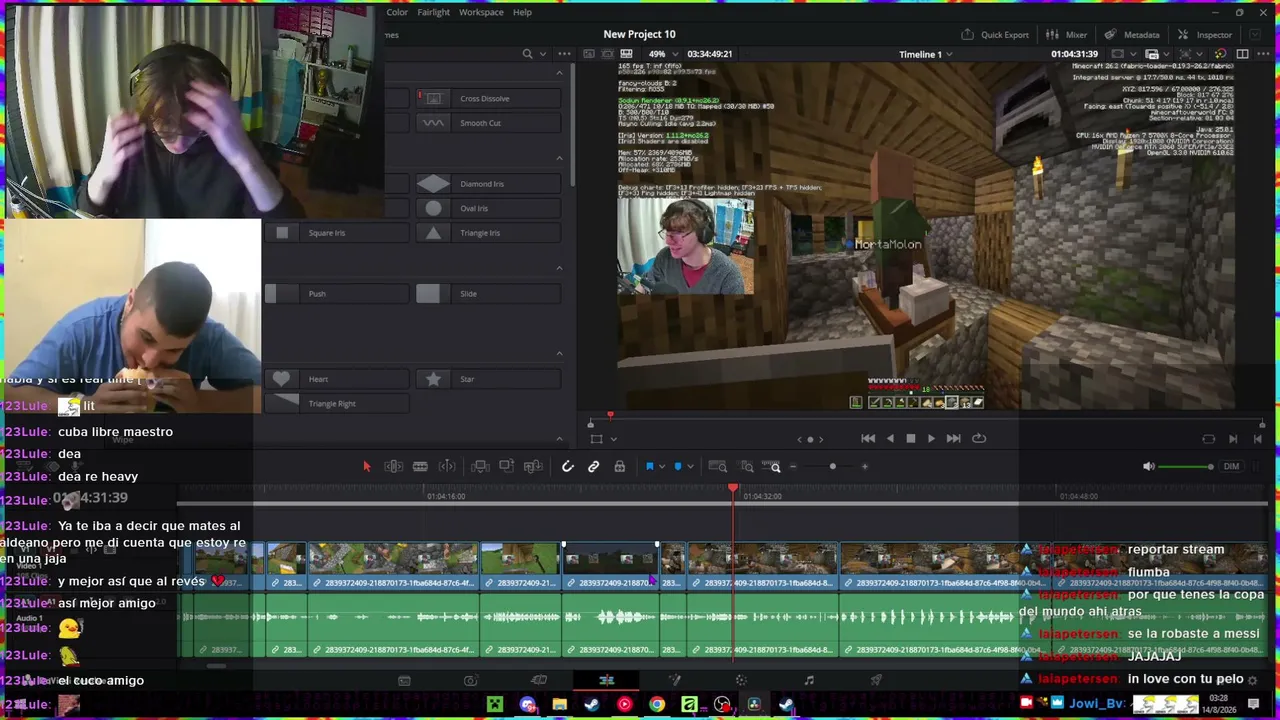The height and width of the screenshot is (720, 1280).
Task: Switch to the Edit page tab
Action: point(607,681)
